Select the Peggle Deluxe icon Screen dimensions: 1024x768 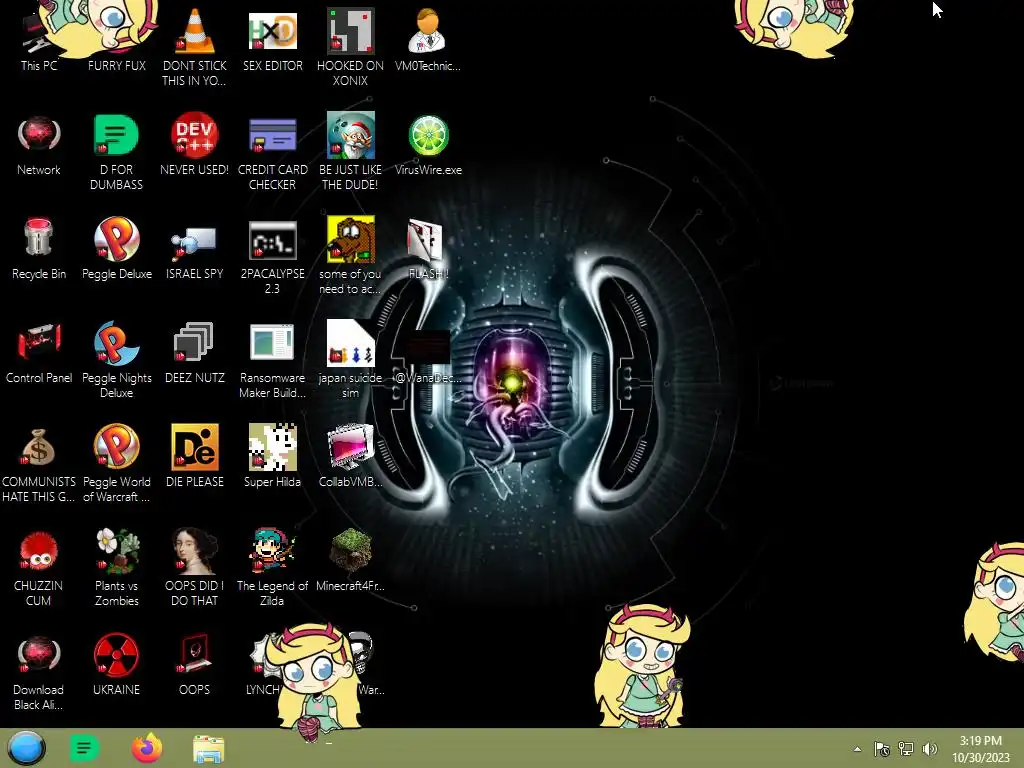click(x=116, y=248)
